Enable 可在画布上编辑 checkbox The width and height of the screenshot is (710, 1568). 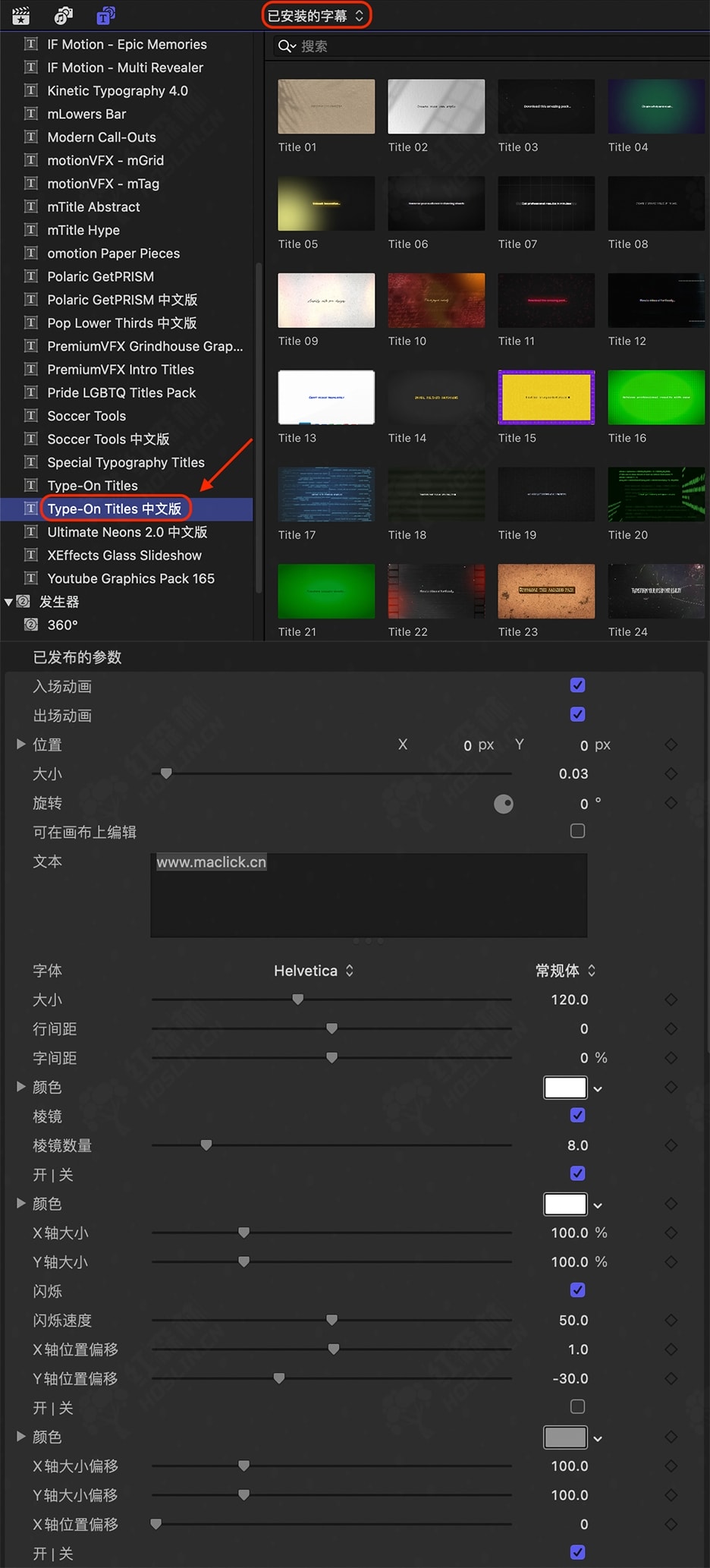coord(577,831)
